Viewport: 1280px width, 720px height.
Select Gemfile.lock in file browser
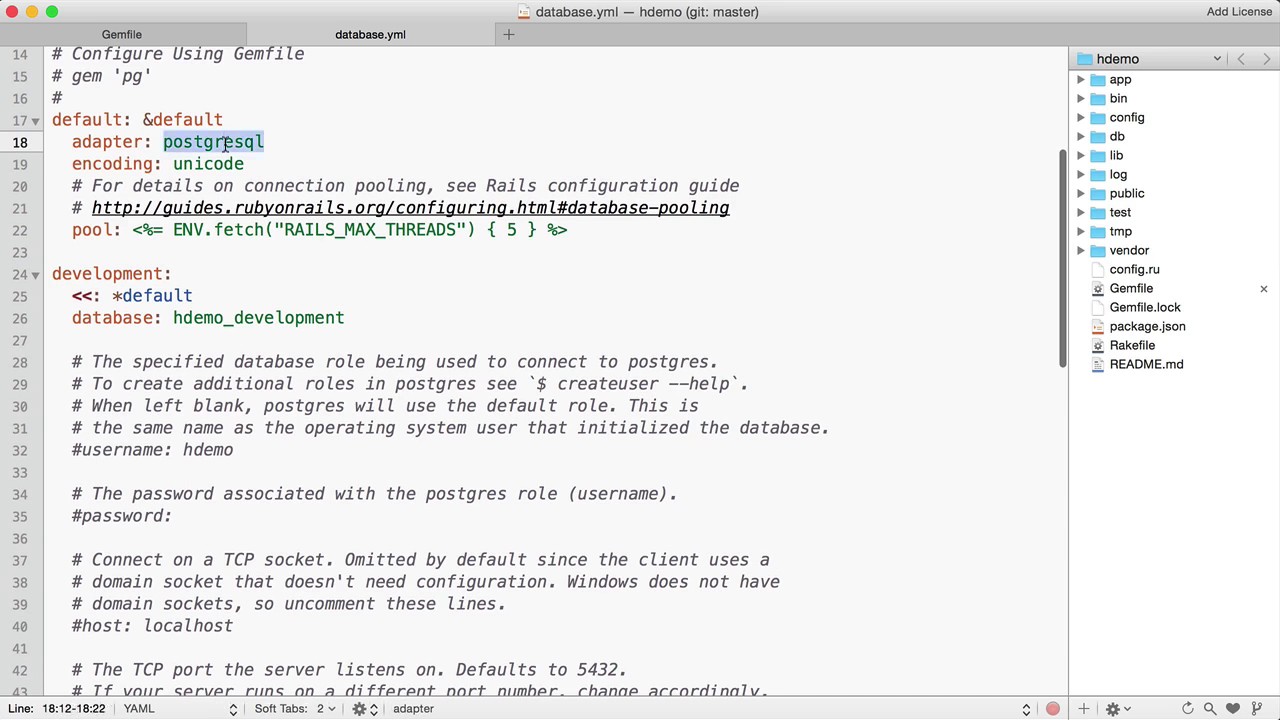click(x=1145, y=308)
